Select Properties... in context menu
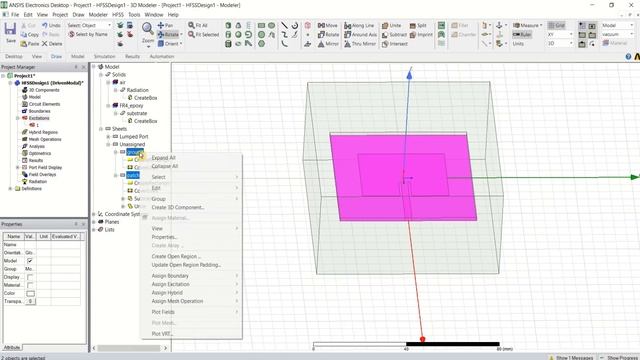The height and width of the screenshot is (360, 640). [164, 237]
